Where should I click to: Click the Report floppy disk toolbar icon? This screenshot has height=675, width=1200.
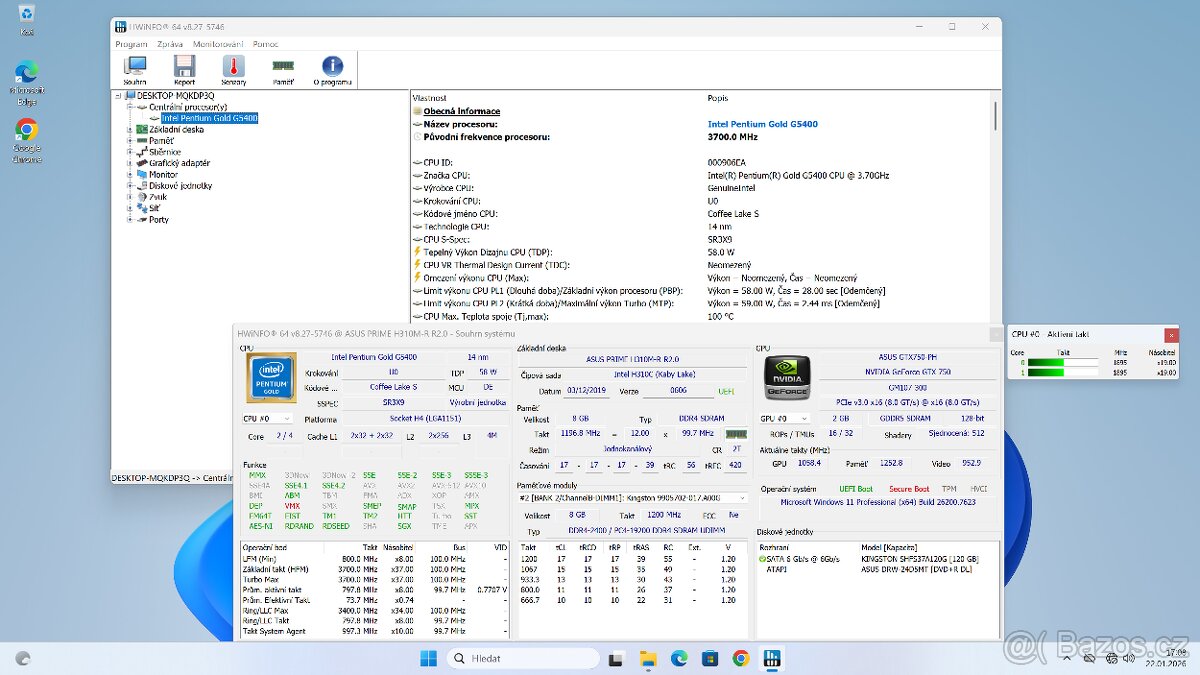pos(183,66)
